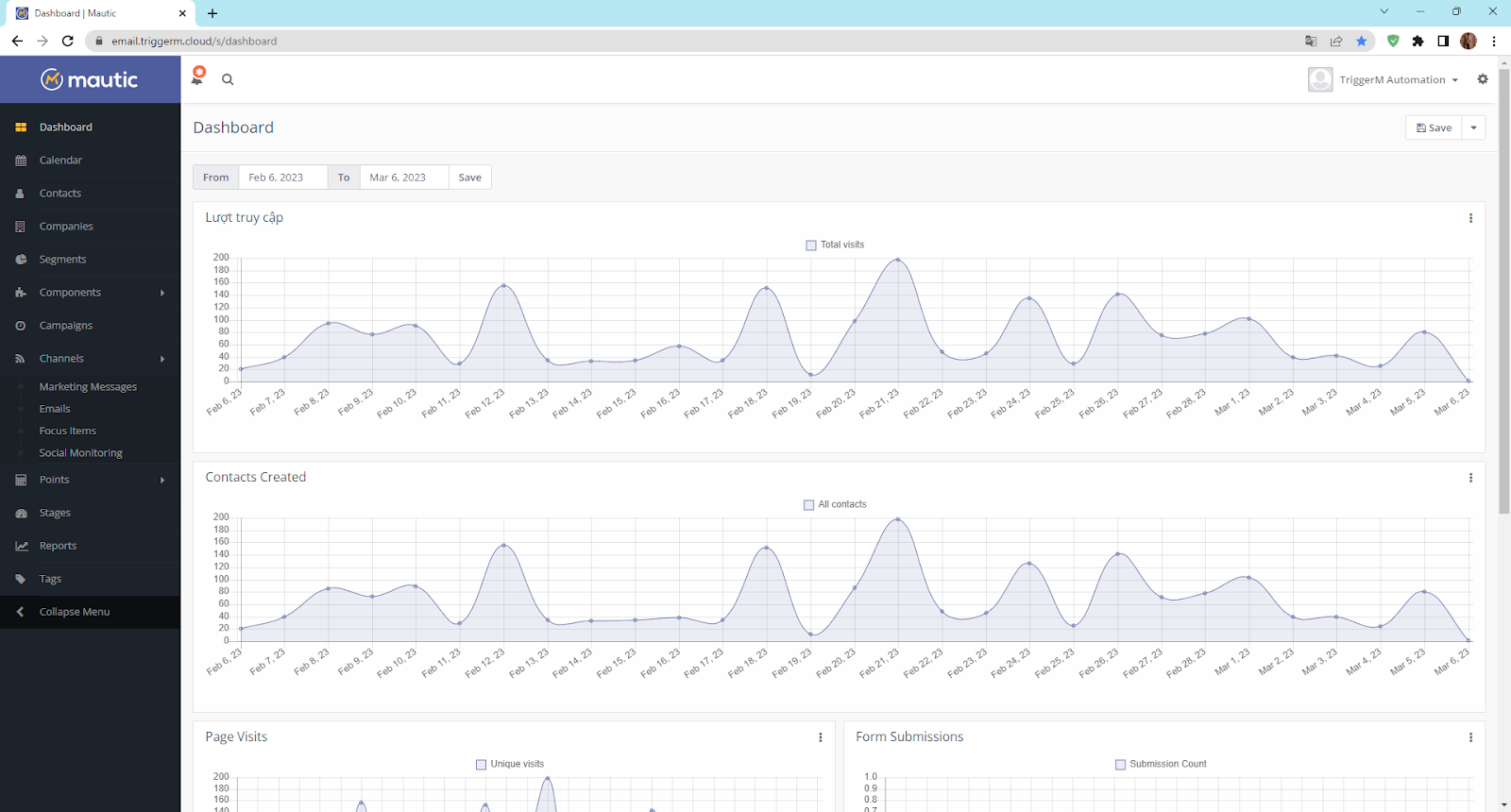This screenshot has height=812, width=1511.
Task: Click the browser share page icon
Action: coord(1336,41)
